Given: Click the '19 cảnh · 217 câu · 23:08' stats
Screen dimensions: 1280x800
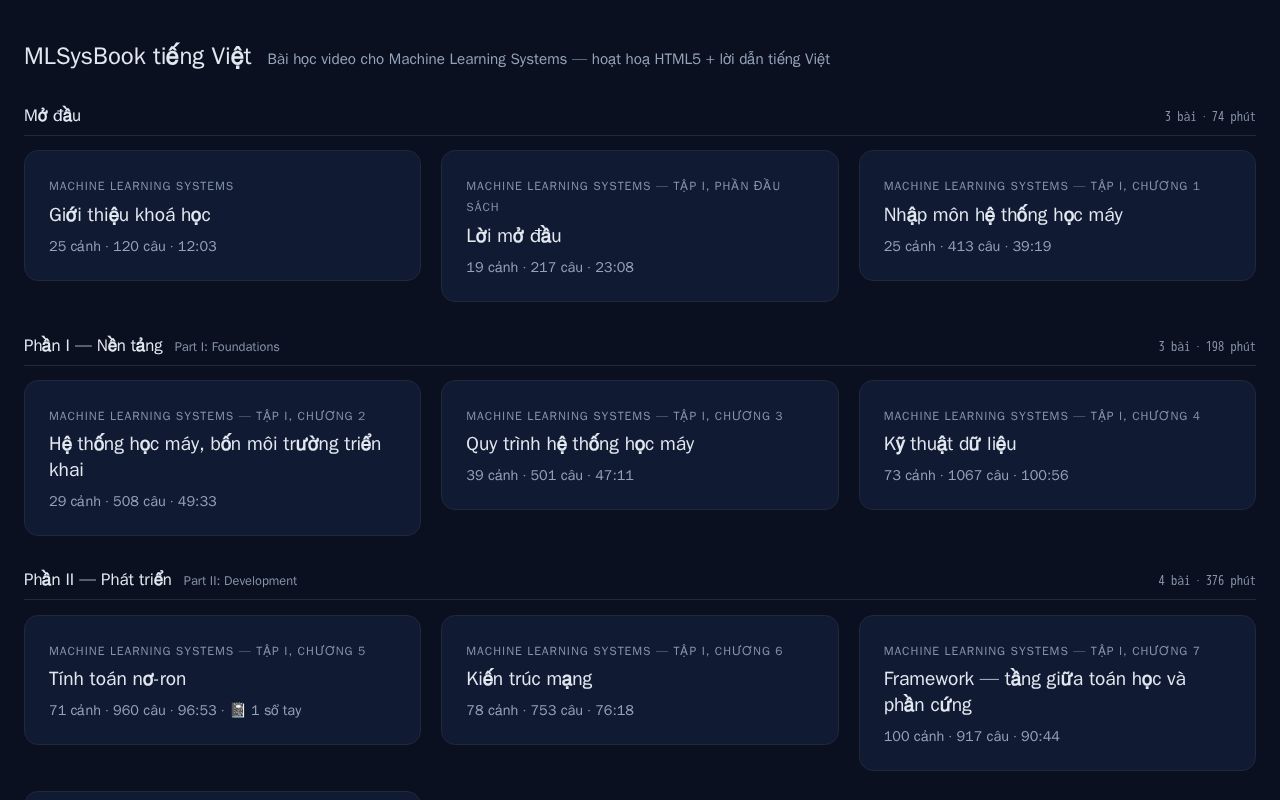Looking at the screenshot, I should pyautogui.click(x=550, y=267).
